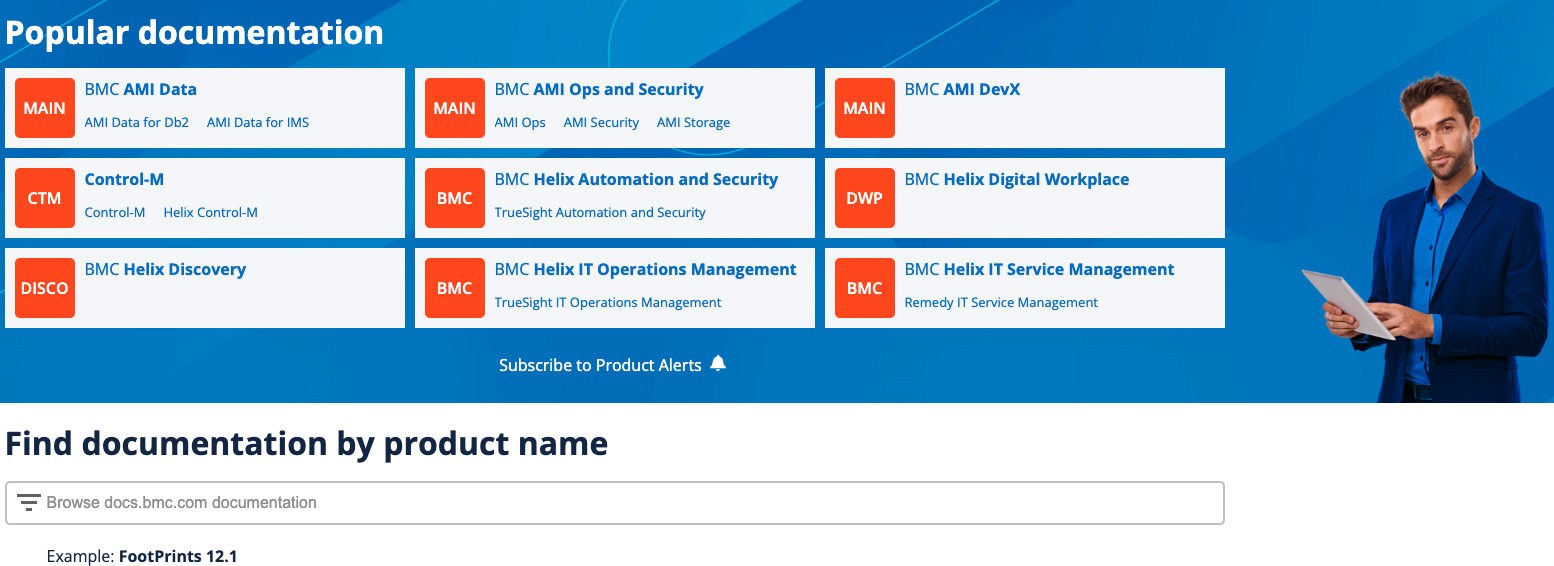Click the CTM icon for Control-M
1554x566 pixels.
tap(45, 198)
